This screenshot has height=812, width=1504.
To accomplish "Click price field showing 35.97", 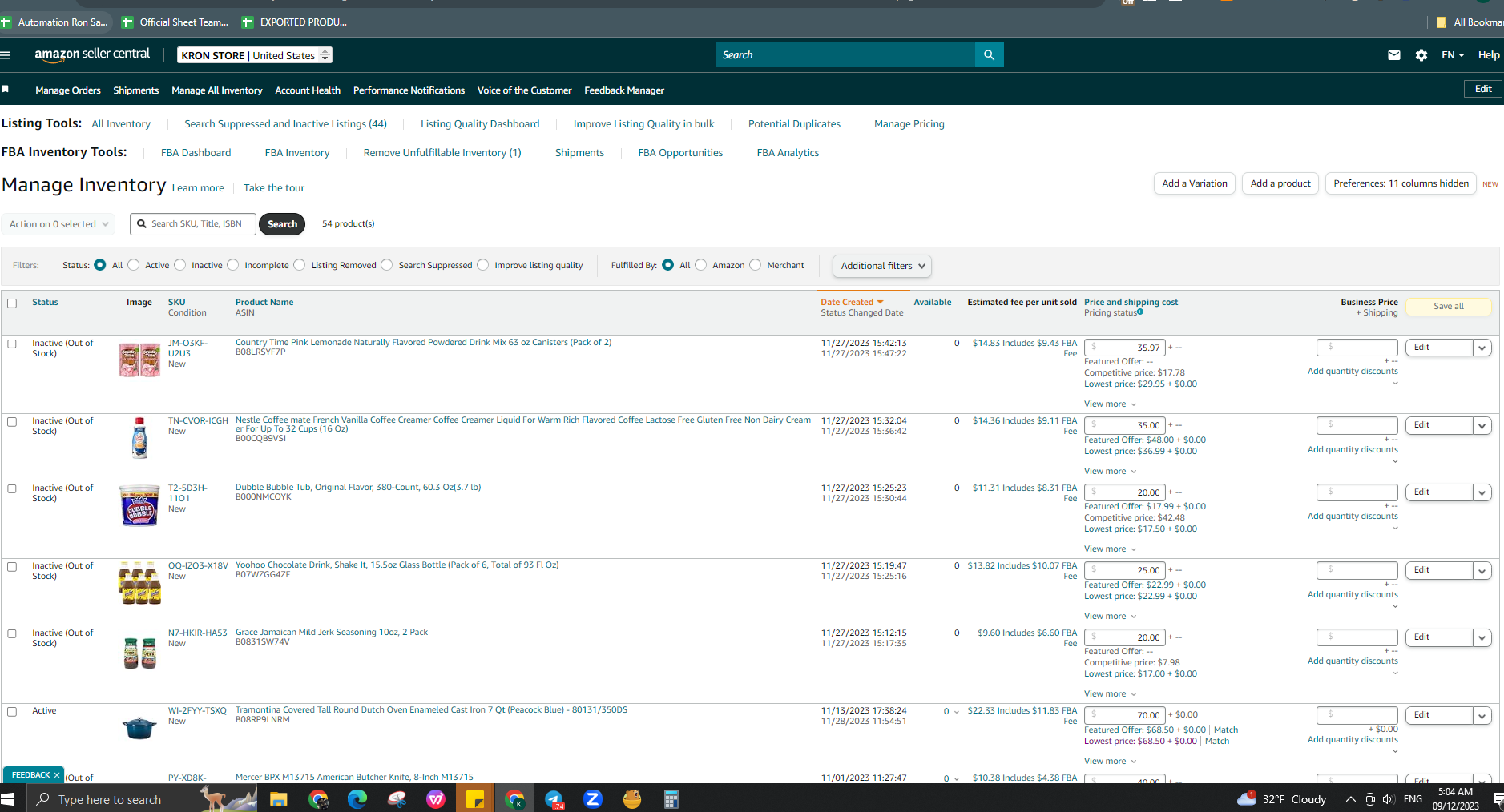I will click(x=1124, y=348).
